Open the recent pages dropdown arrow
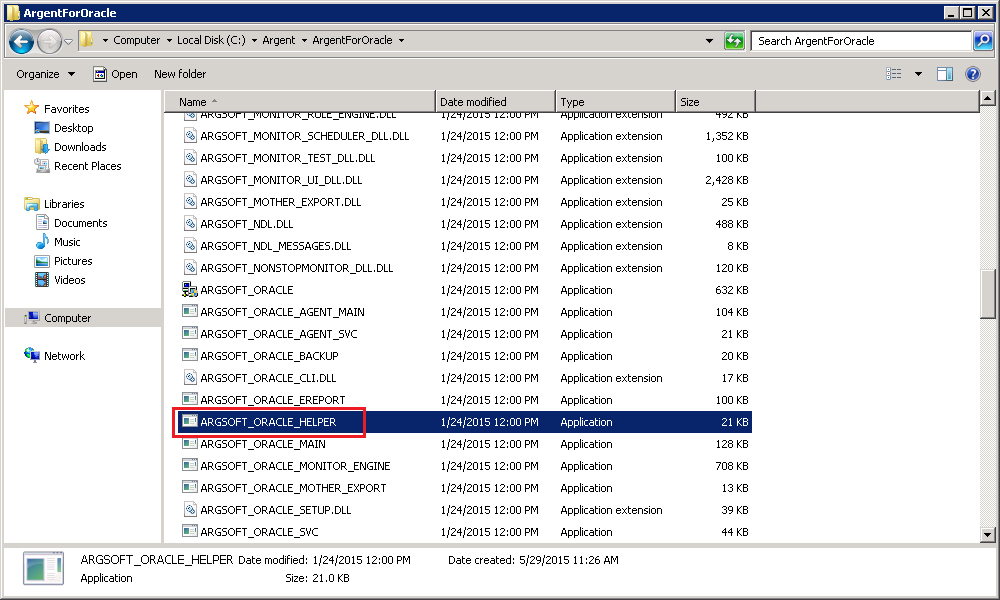 point(68,42)
